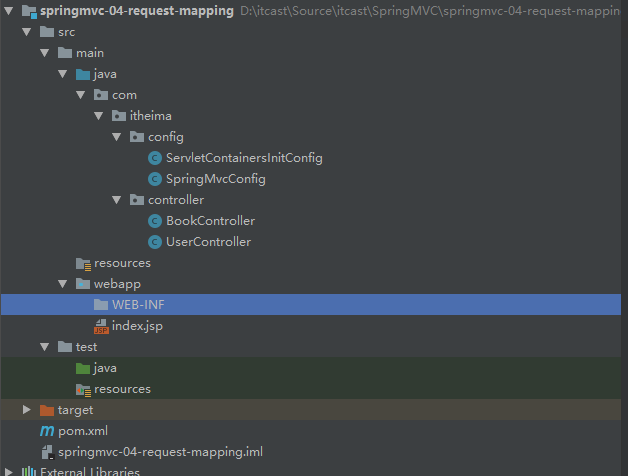Collapse the src folder
This screenshot has width=628, height=476.
pos(27,32)
